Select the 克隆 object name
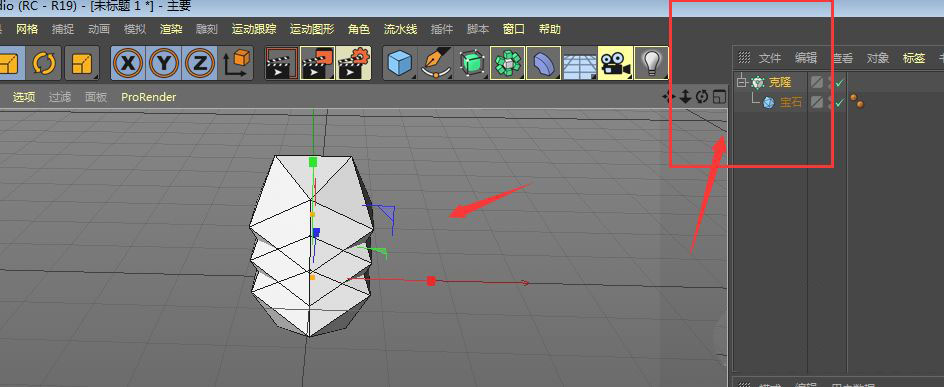The image size is (944, 387). point(780,82)
